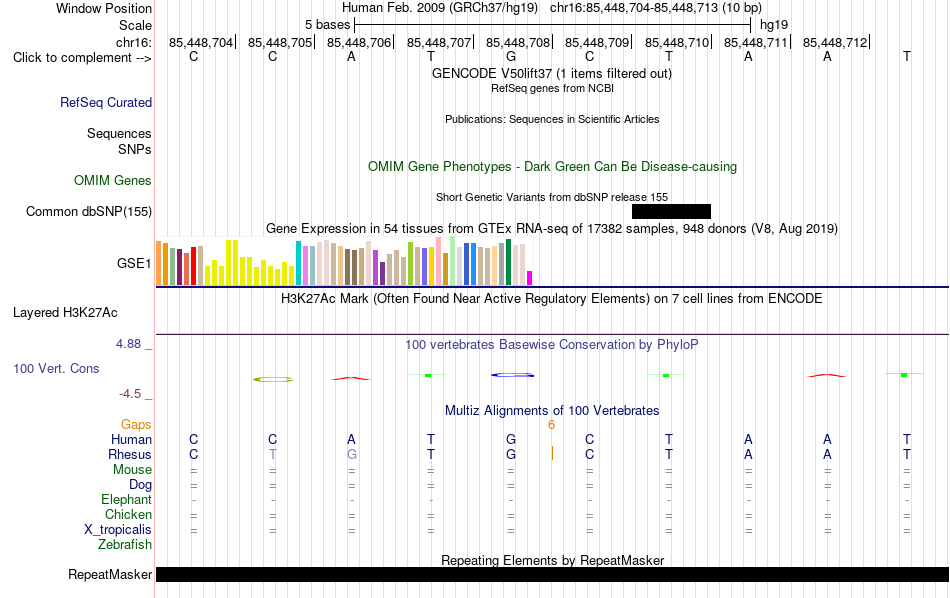Image resolution: width=950 pixels, height=598 pixels.
Task: Click the Dog alignment row label
Action: (140, 485)
